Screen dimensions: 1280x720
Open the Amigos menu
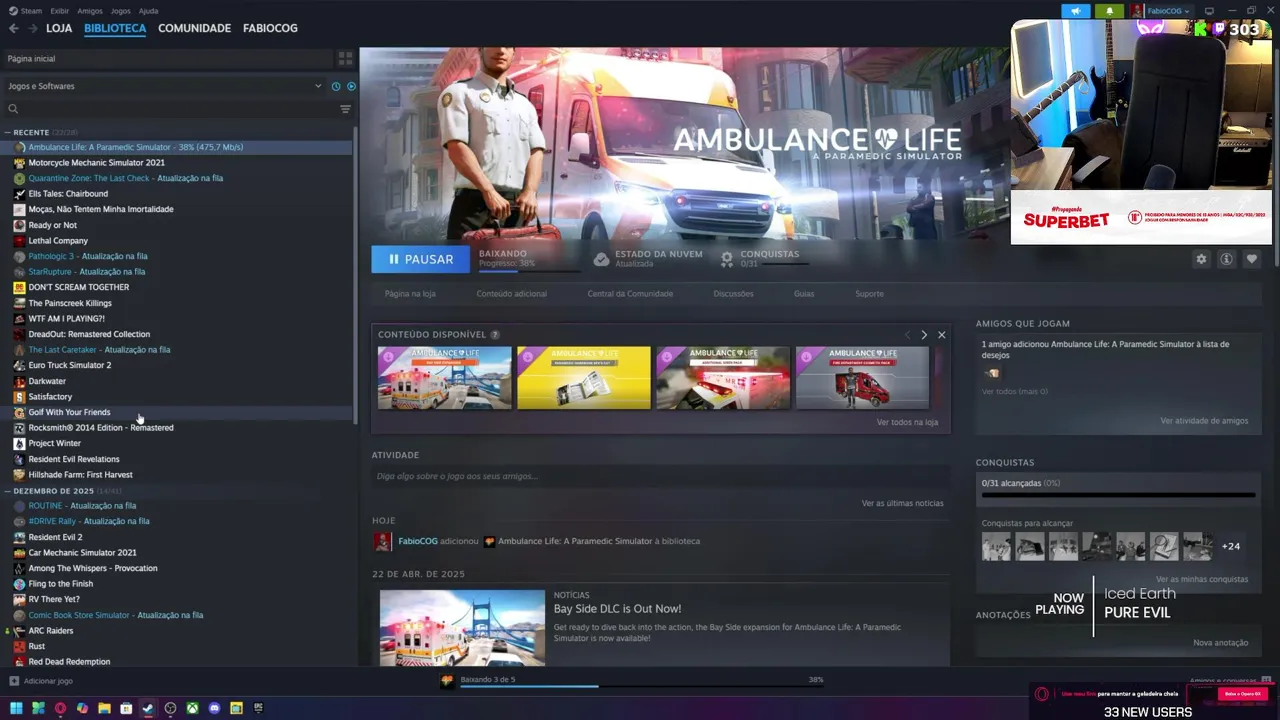coord(90,11)
